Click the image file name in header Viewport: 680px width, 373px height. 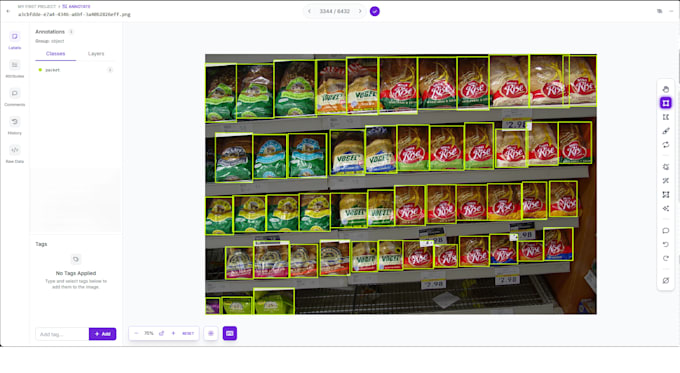(x=74, y=14)
